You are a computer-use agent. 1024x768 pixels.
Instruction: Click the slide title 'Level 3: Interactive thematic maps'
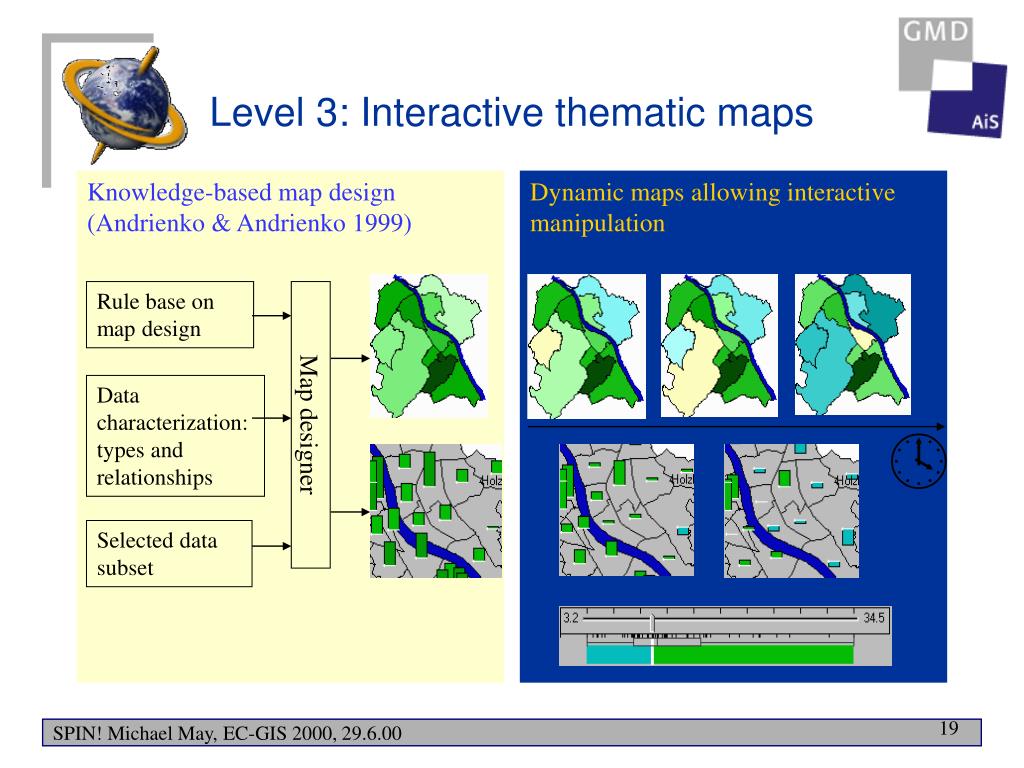point(511,112)
